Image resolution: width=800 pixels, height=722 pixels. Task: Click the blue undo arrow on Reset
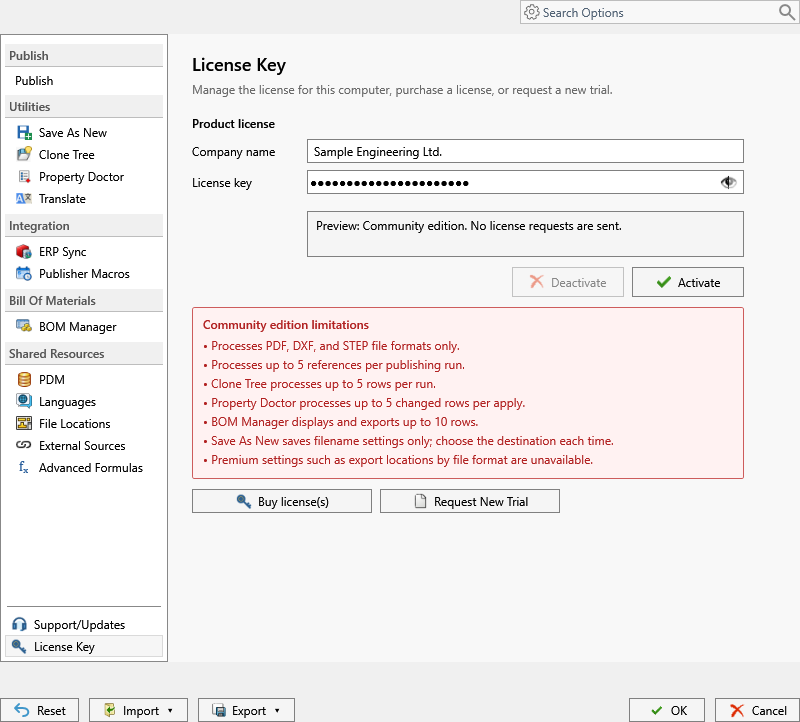[x=22, y=710]
